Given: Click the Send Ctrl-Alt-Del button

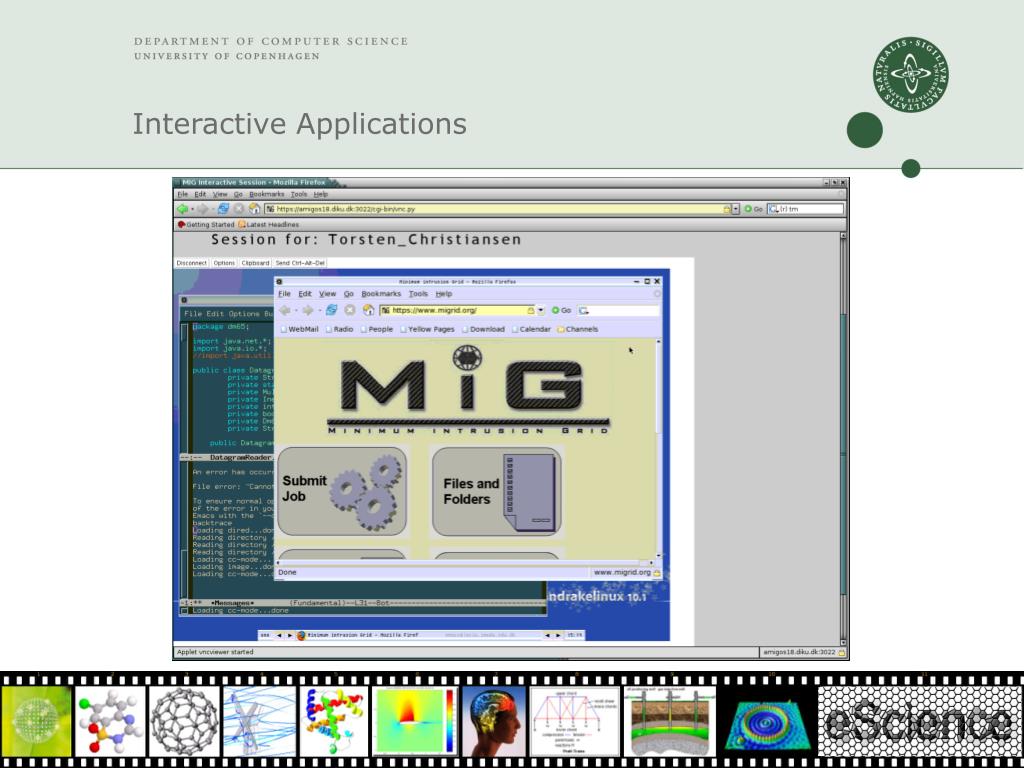Looking at the screenshot, I should (300, 263).
